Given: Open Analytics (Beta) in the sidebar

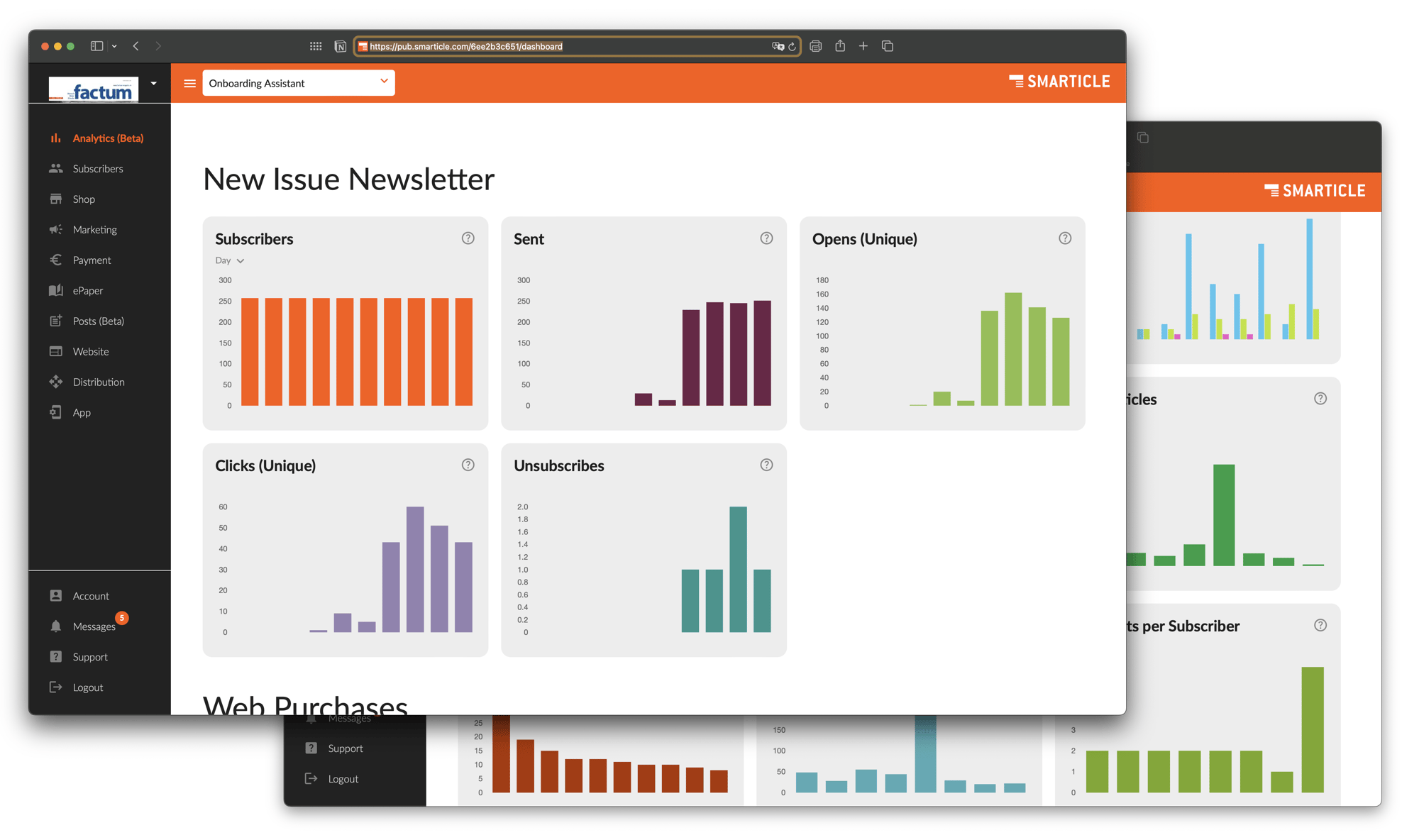Looking at the screenshot, I should coord(97,138).
